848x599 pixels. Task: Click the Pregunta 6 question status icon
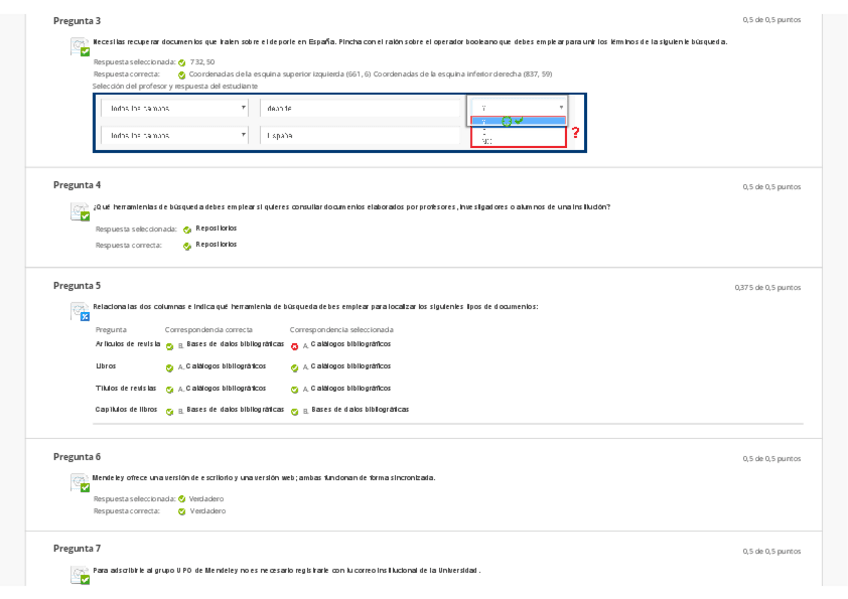[80, 482]
